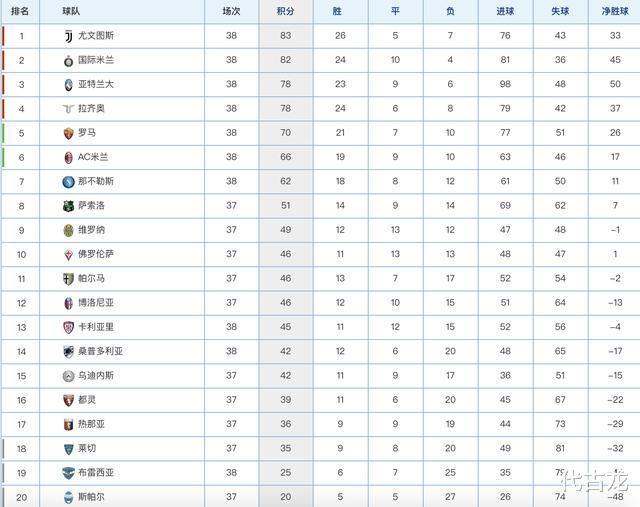Image resolution: width=640 pixels, height=507 pixels.
Task: Open the 博洛尼亚 team name link
Action: coord(96,302)
